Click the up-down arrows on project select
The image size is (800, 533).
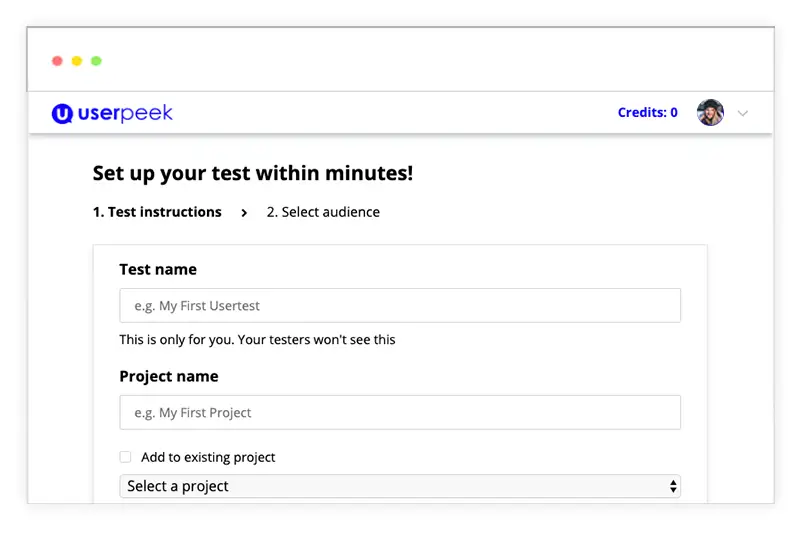(673, 487)
